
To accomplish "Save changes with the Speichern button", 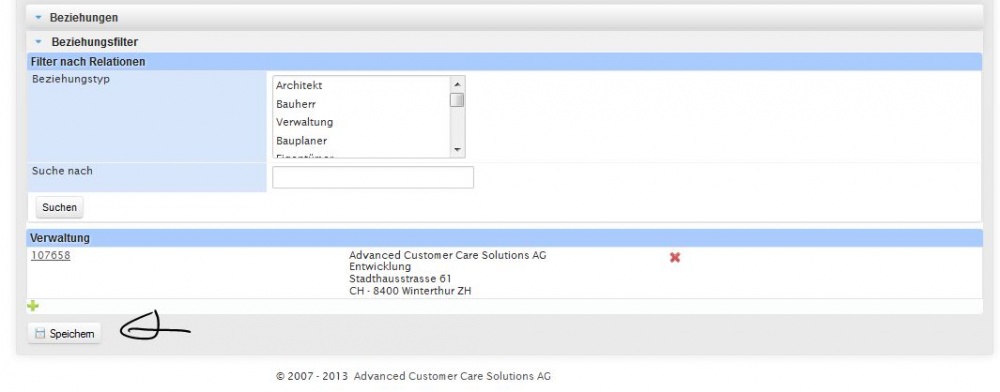I will pos(64,333).
